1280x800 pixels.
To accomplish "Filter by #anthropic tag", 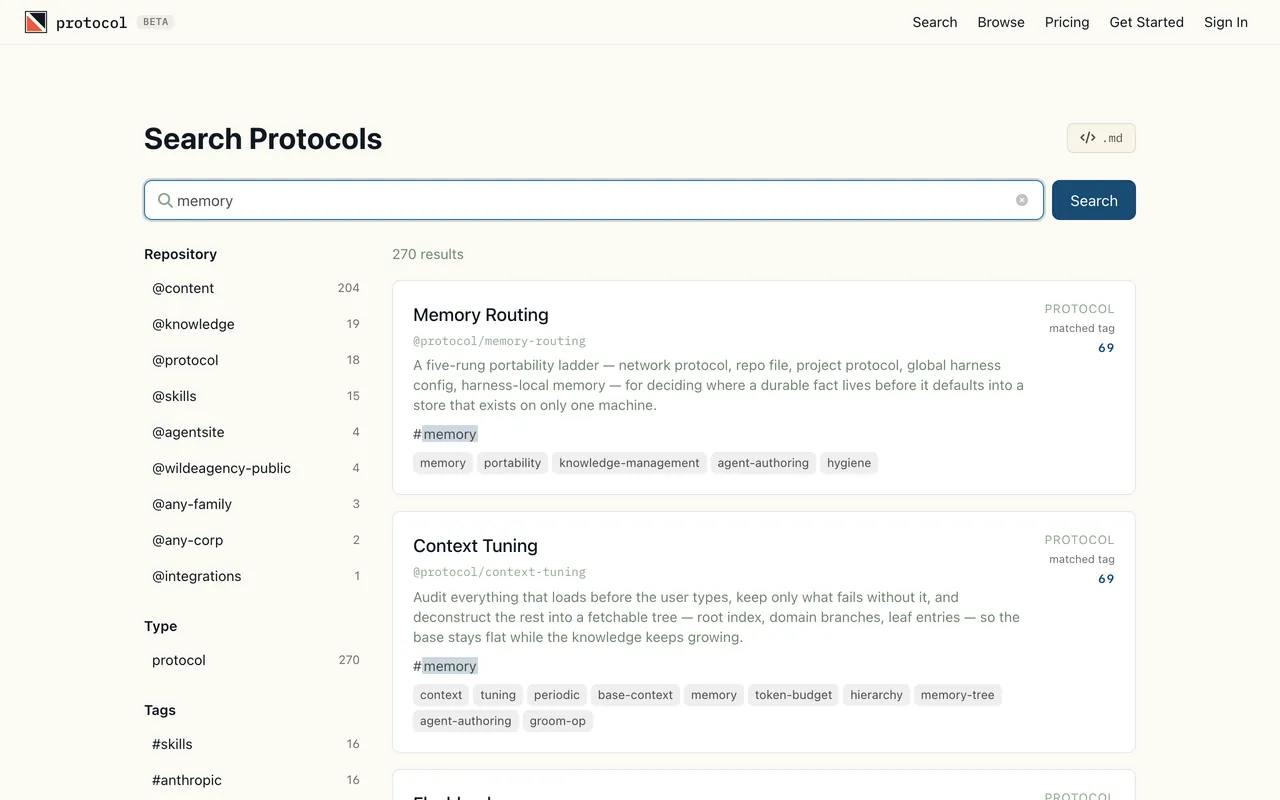I will 255,780.
